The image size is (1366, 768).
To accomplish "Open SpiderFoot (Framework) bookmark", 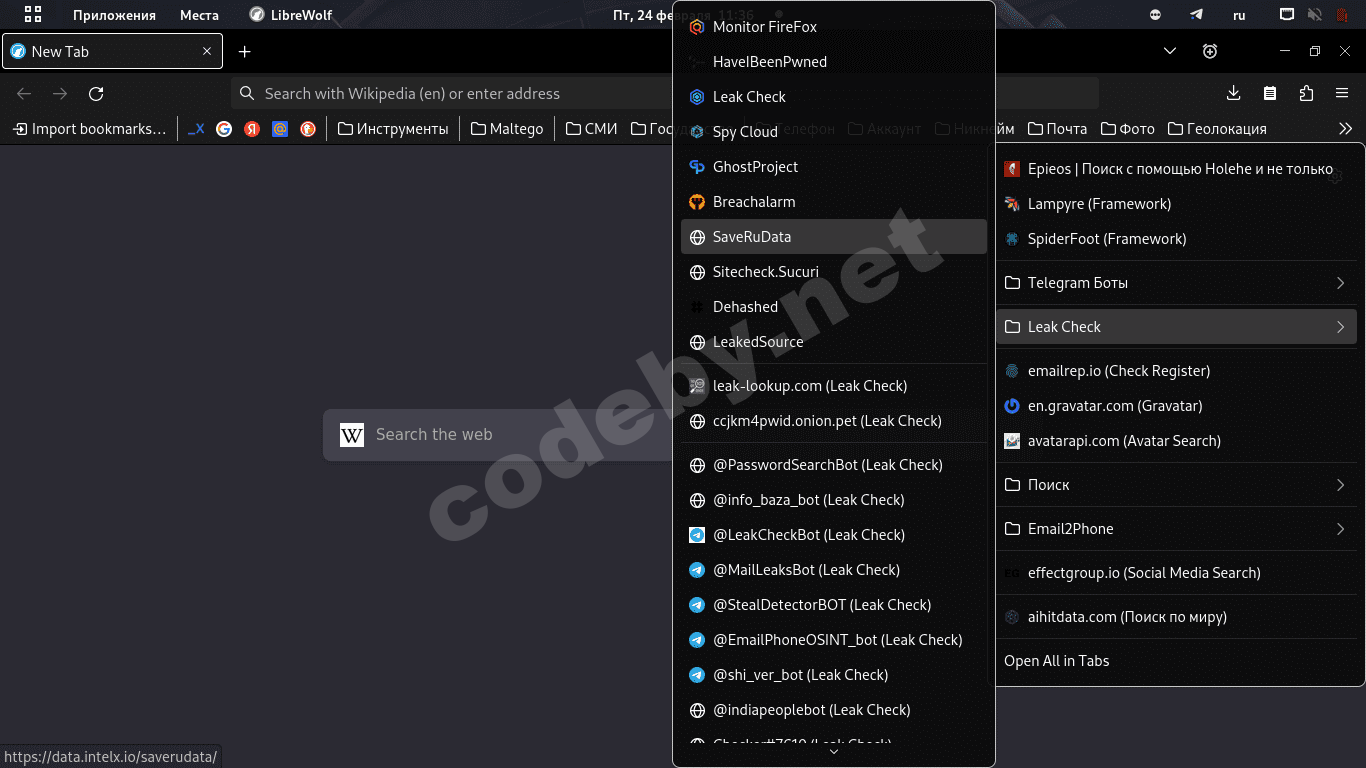I will pyautogui.click(x=1176, y=239).
